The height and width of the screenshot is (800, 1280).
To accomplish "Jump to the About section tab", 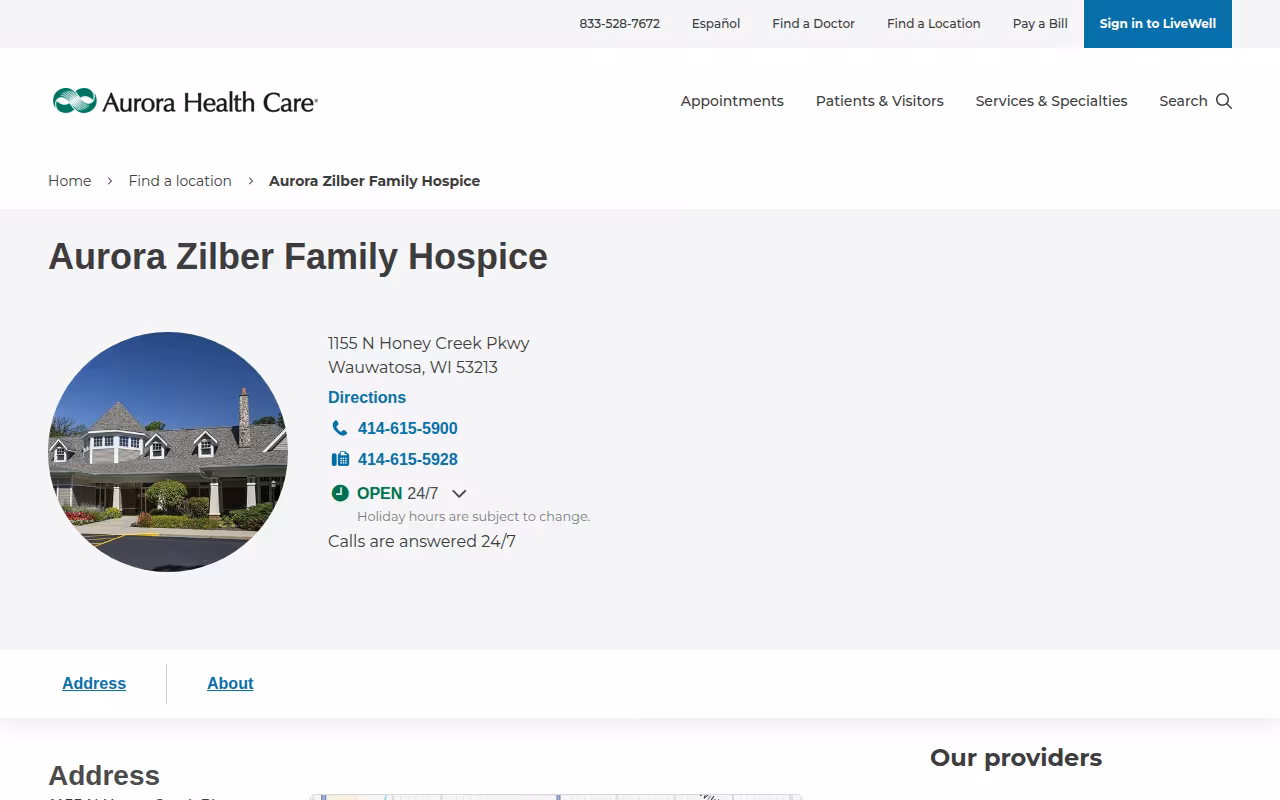I will click(230, 683).
